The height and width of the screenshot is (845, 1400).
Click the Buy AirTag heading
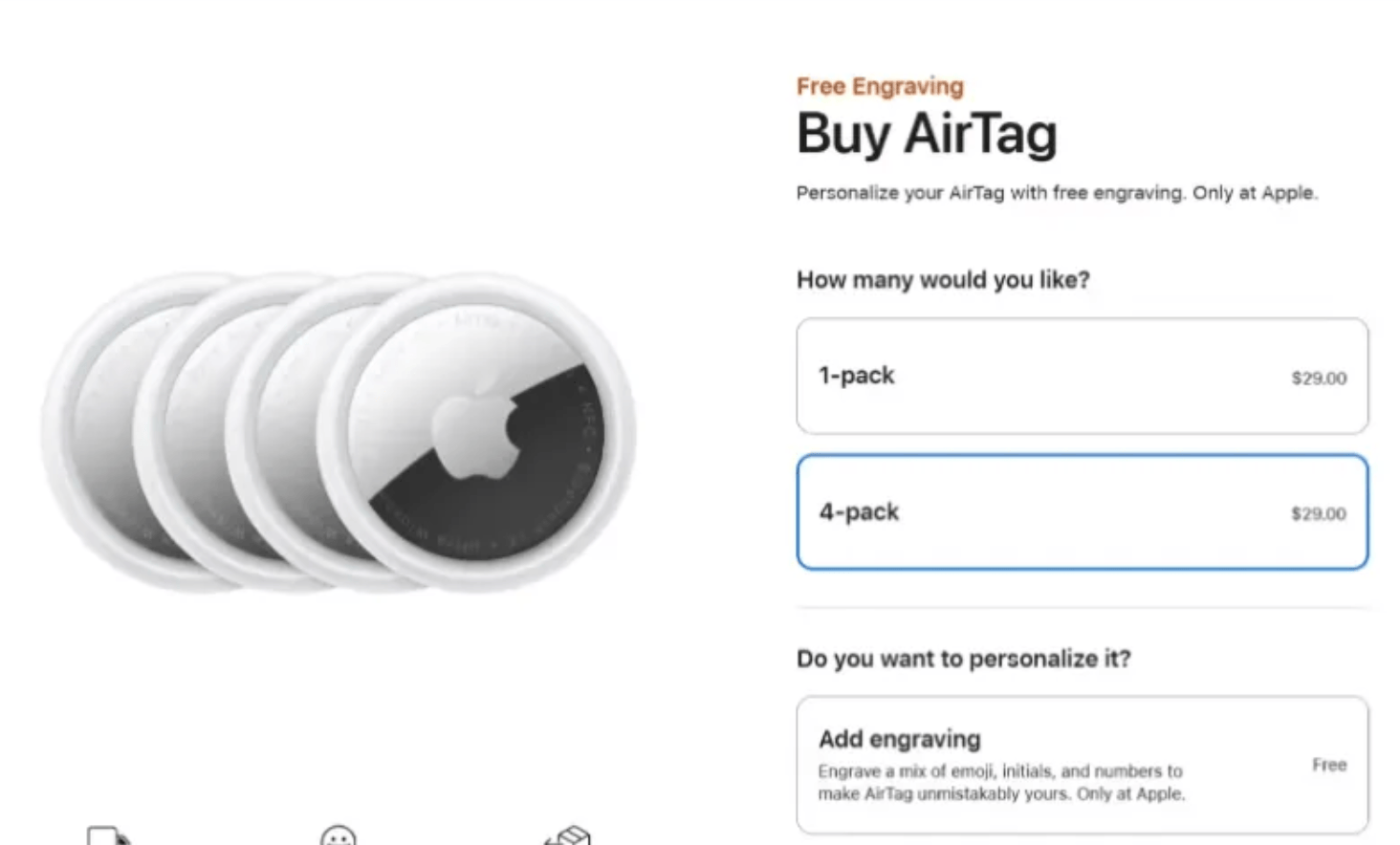click(926, 134)
